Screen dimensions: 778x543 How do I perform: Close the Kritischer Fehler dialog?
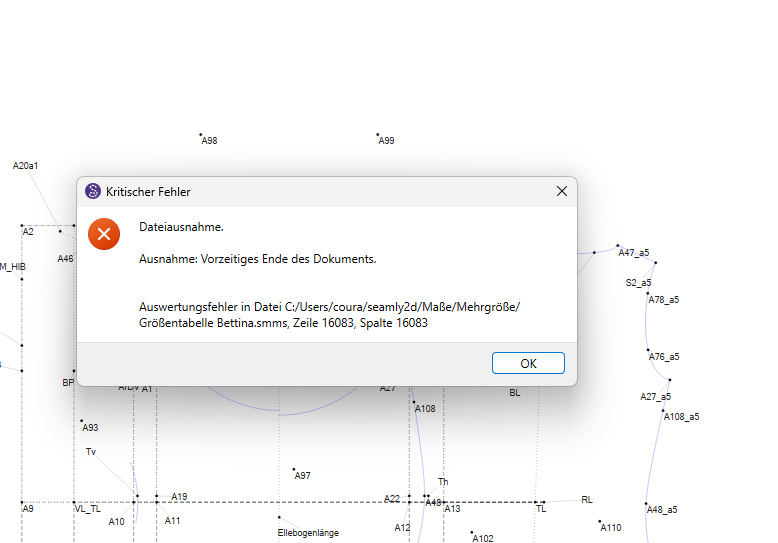pos(561,191)
